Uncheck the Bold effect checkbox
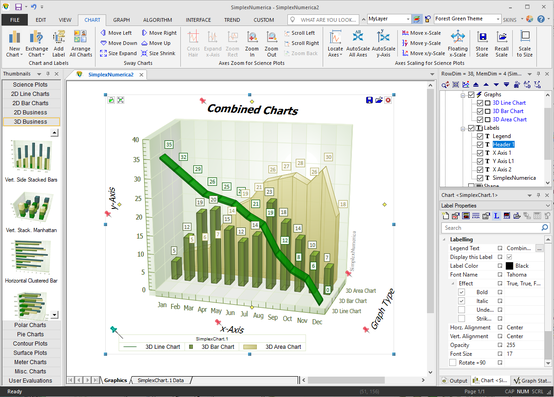The image size is (554, 397). [461, 292]
